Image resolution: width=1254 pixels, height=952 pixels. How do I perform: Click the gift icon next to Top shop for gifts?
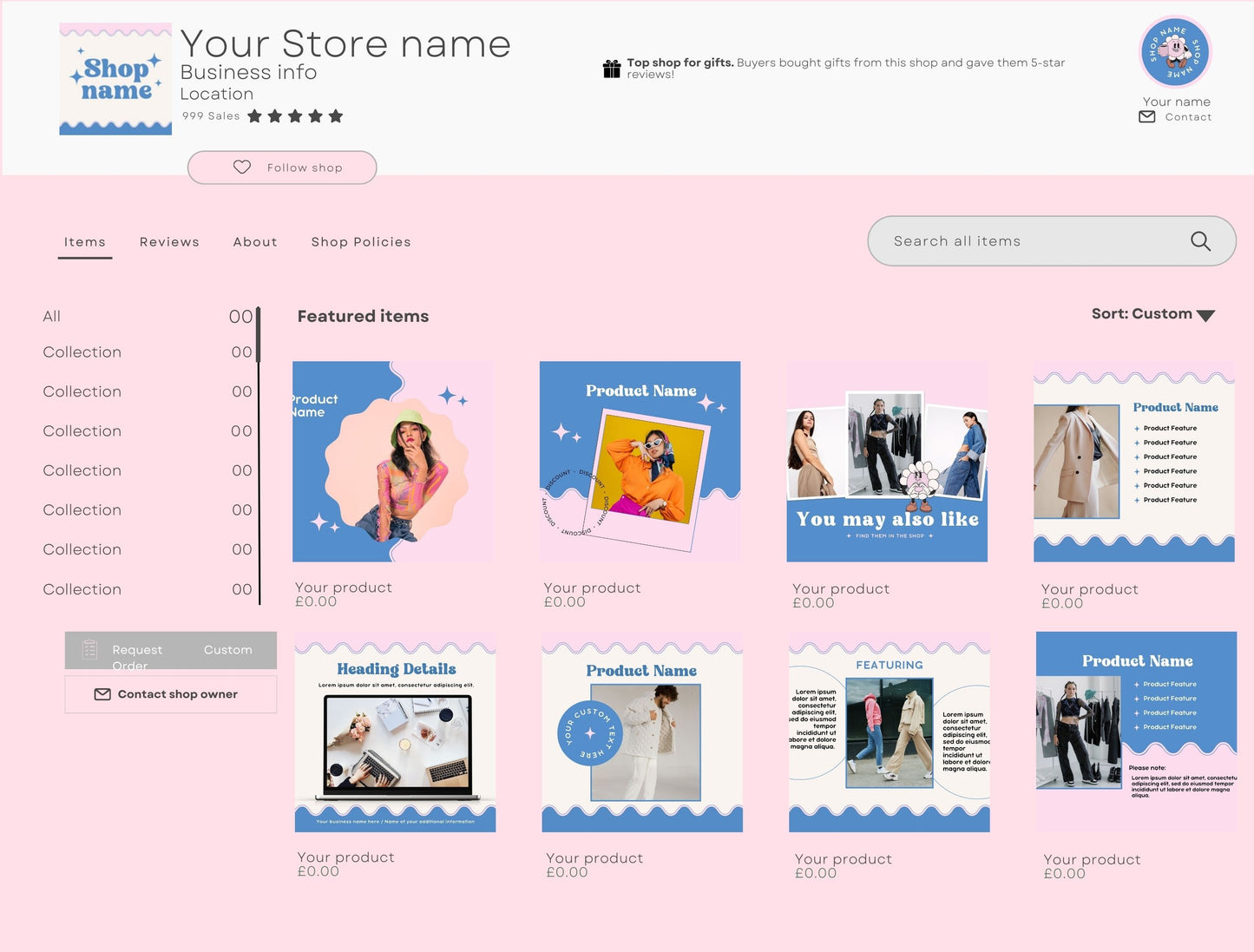tap(612, 67)
